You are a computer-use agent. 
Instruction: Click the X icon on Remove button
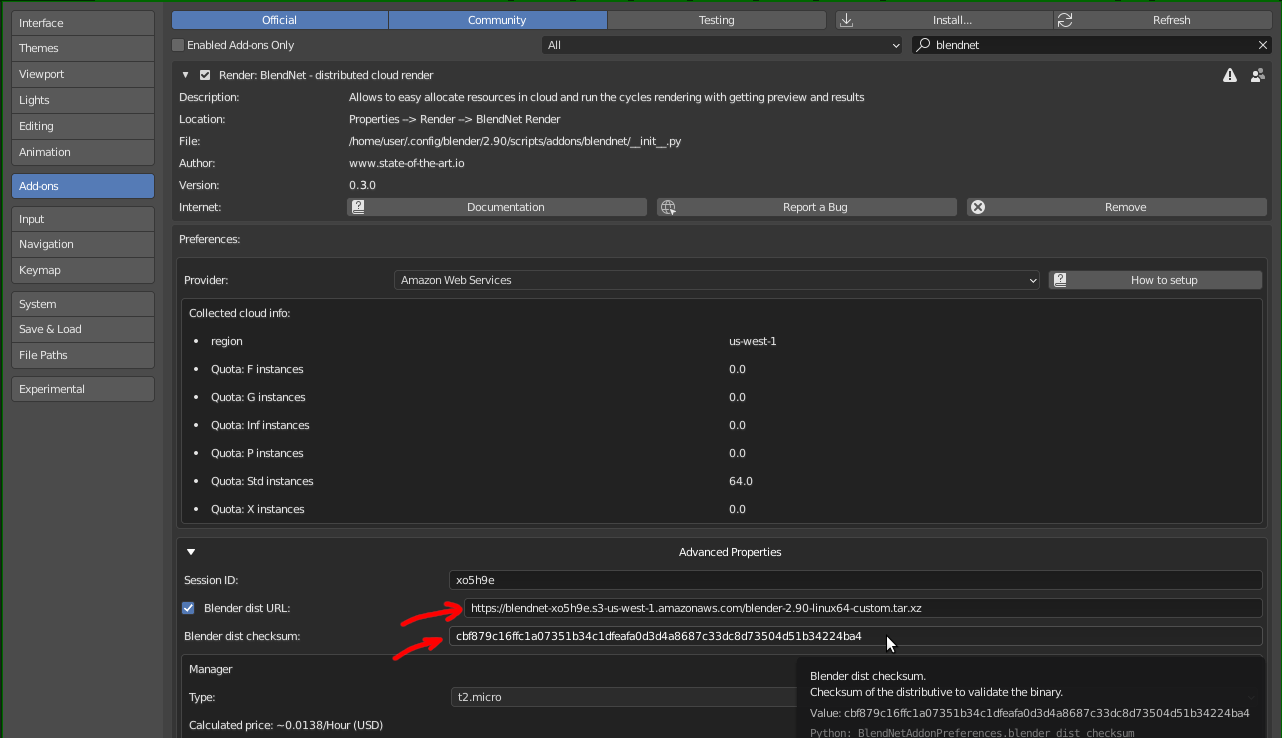(x=978, y=207)
